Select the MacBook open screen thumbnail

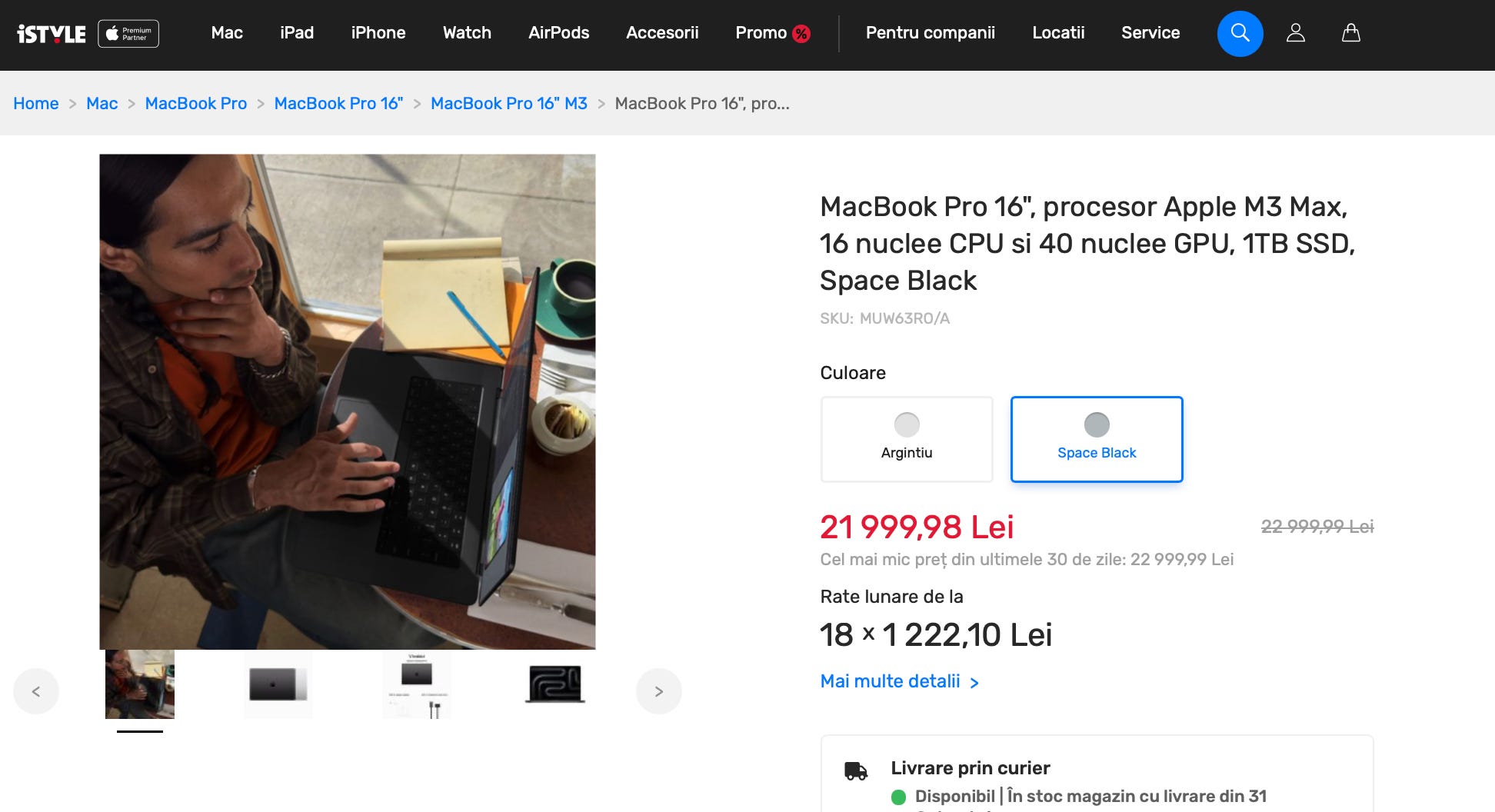pyautogui.click(x=555, y=684)
